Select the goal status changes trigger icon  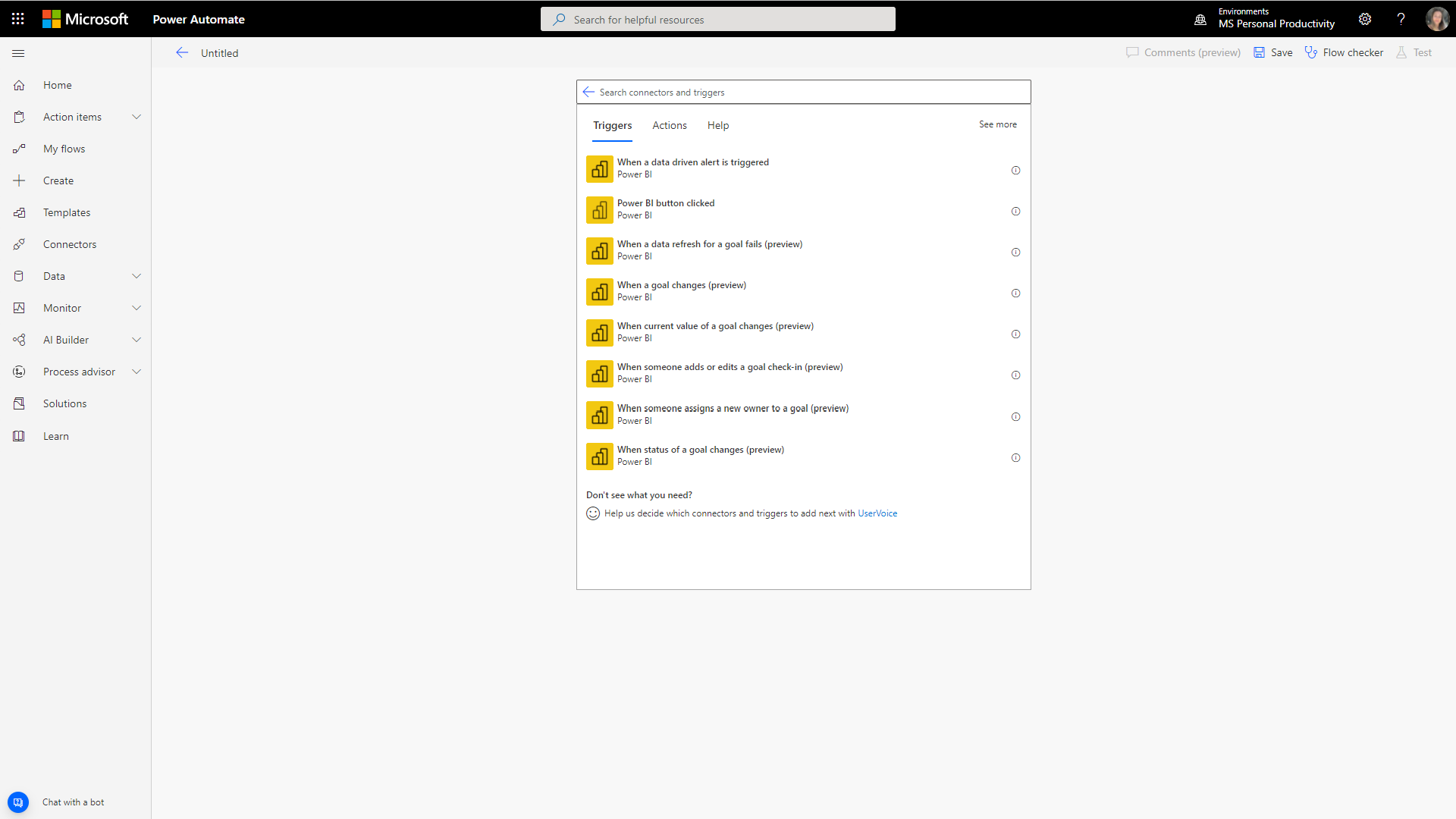tap(598, 455)
